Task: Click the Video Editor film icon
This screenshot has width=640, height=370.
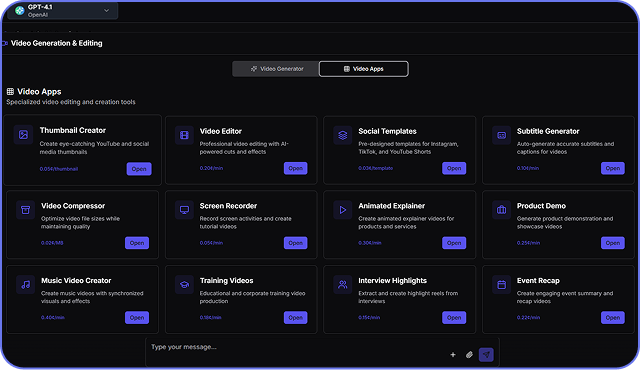Action: 184,135
